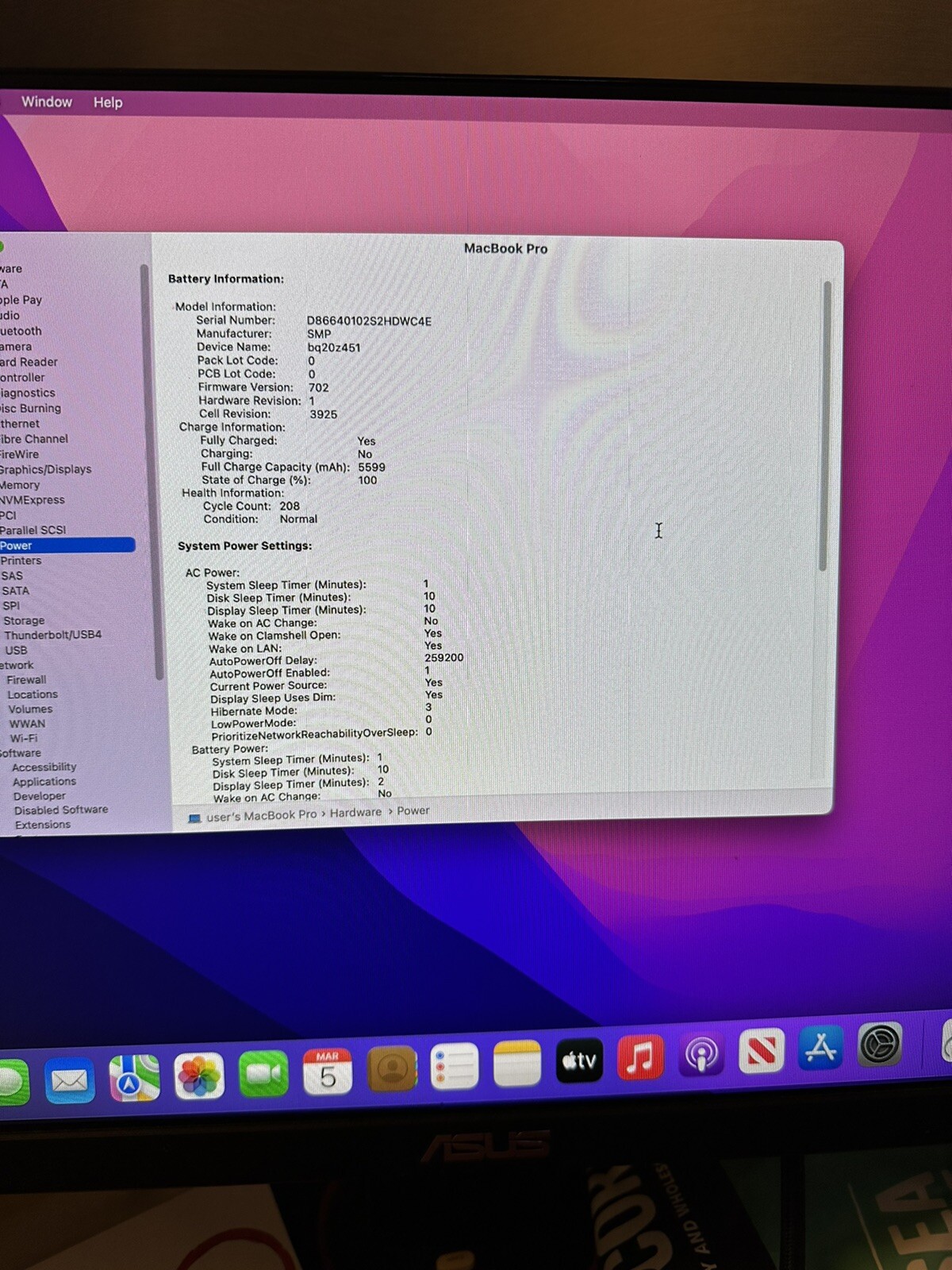This screenshot has width=952, height=1270.
Task: Click the Power details pane scrollbar
Action: (824, 425)
